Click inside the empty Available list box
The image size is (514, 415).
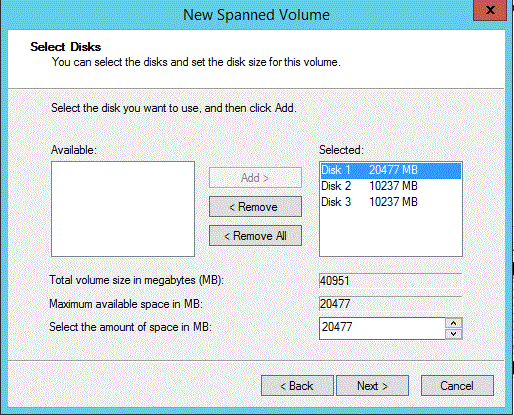coord(123,209)
